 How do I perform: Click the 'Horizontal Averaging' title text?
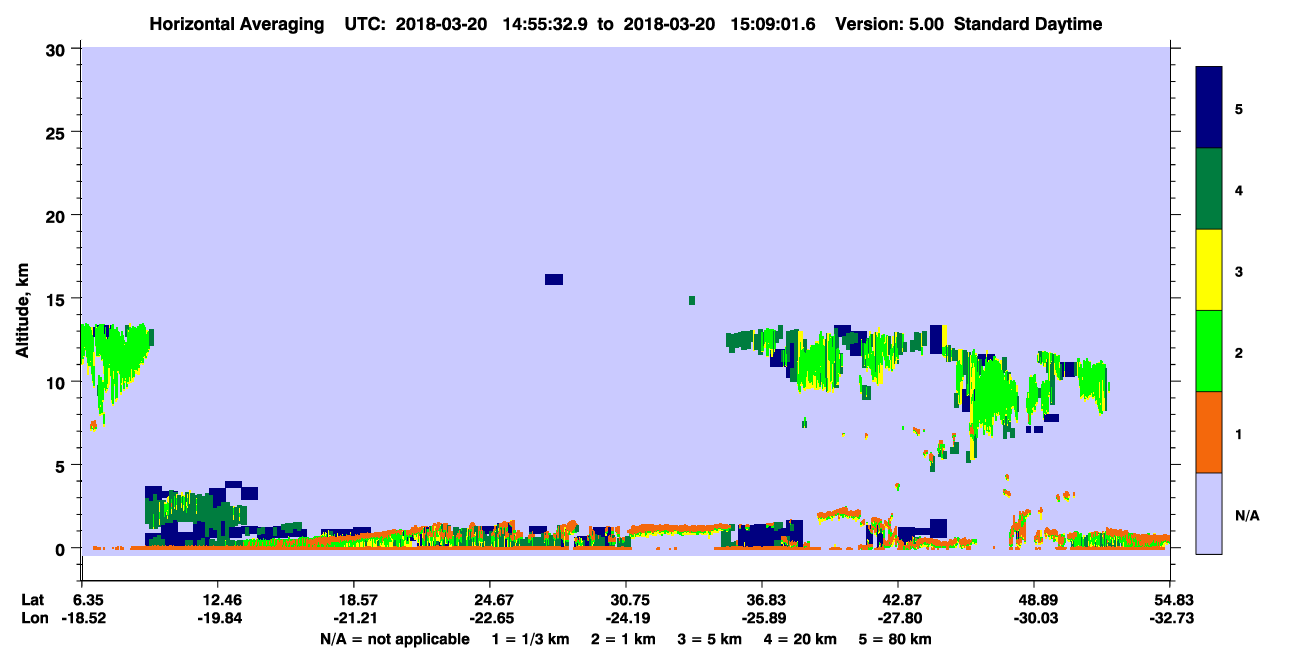point(236,24)
